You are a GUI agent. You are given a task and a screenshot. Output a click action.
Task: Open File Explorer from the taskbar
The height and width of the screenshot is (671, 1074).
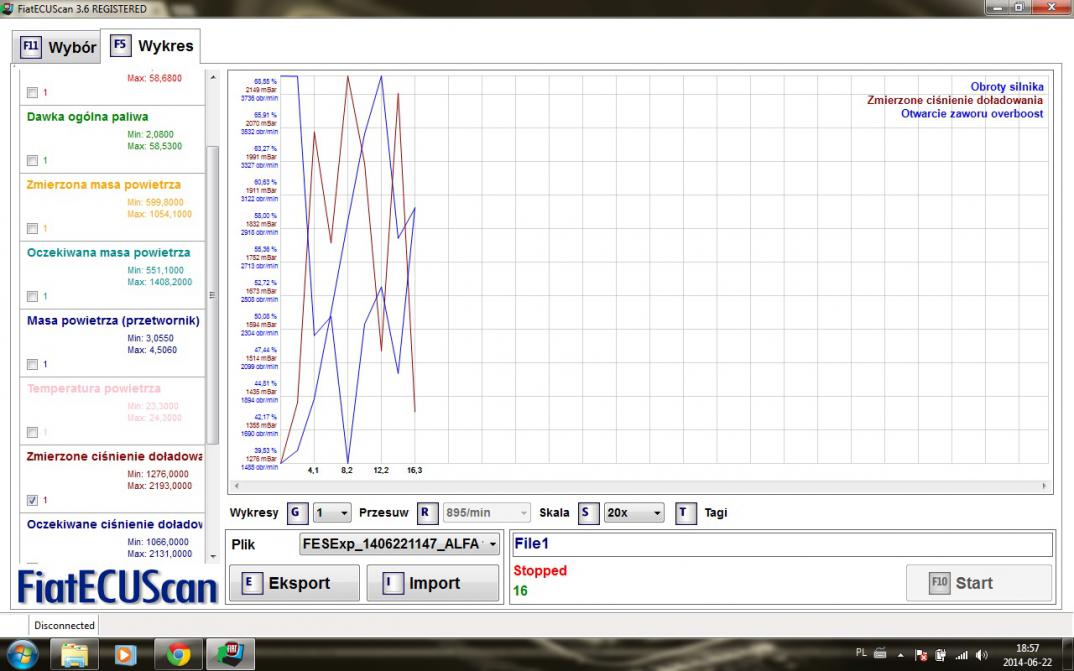[74, 655]
